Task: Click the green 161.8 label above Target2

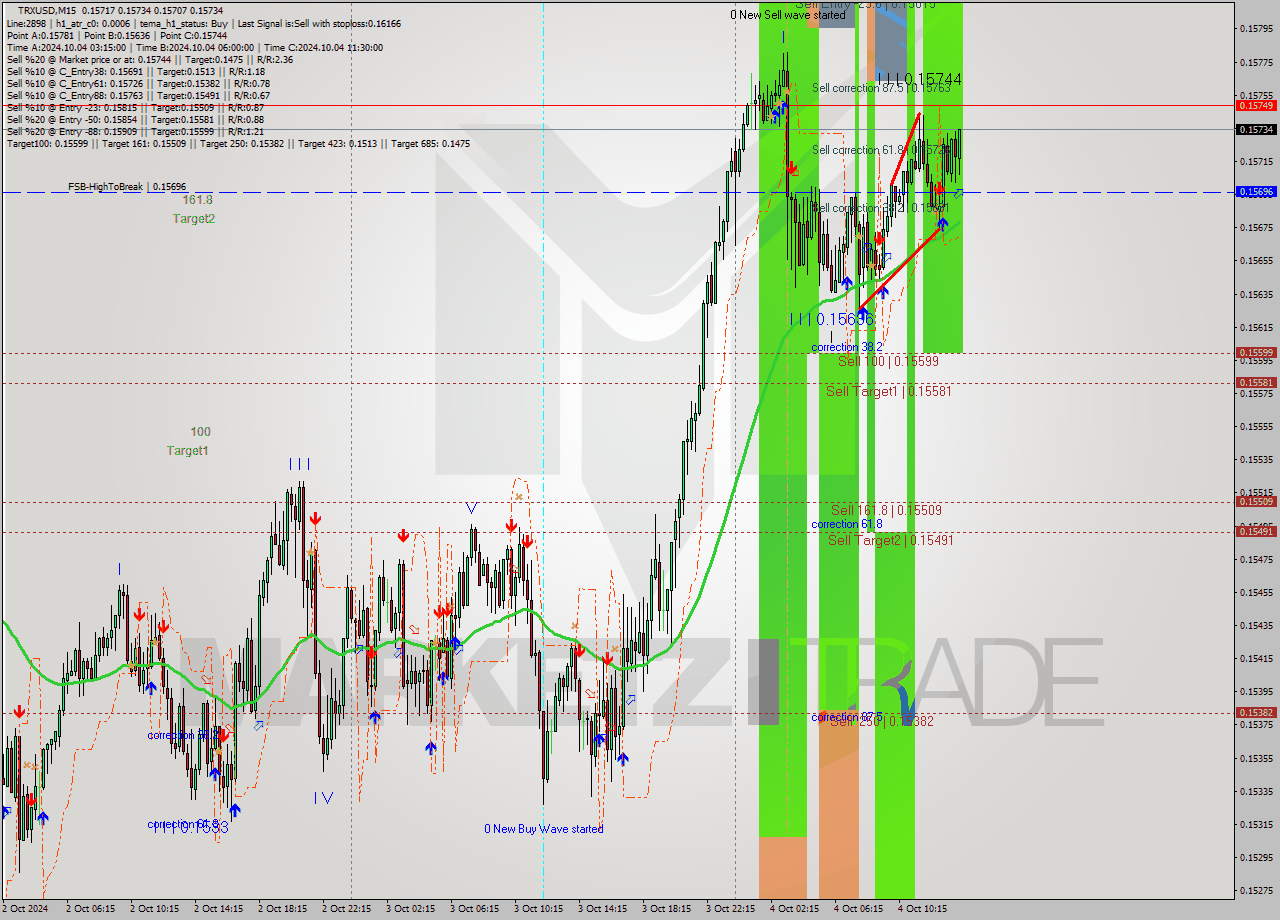Action: click(x=196, y=200)
